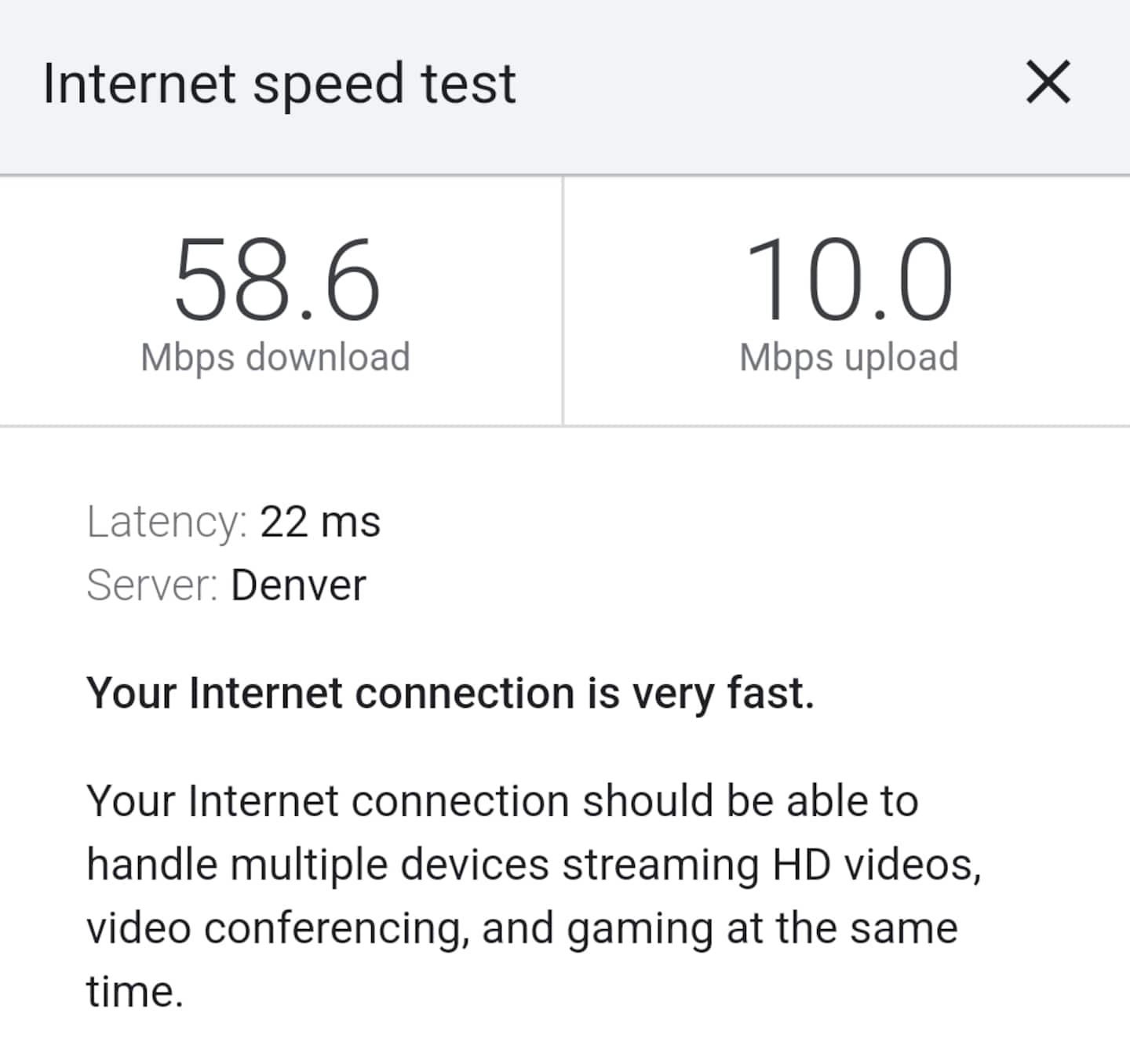Click the "Server:" label
Image resolution: width=1130 pixels, height=1064 pixels.
coord(152,585)
